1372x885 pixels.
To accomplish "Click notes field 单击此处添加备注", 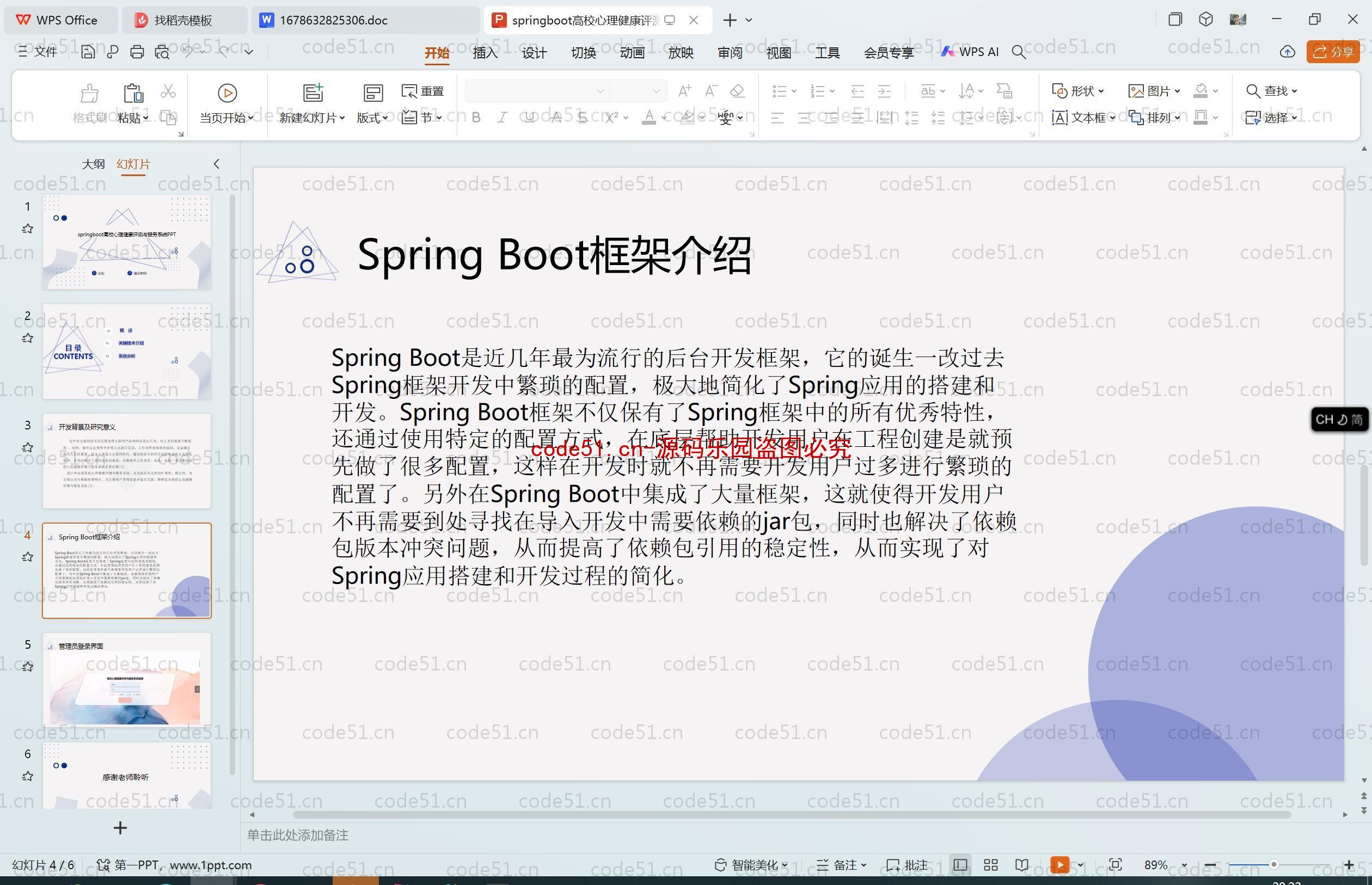I will [x=298, y=835].
